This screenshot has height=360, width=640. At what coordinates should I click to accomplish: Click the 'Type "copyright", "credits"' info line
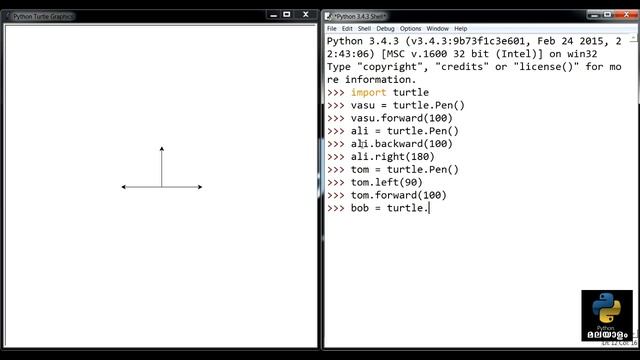474,73
